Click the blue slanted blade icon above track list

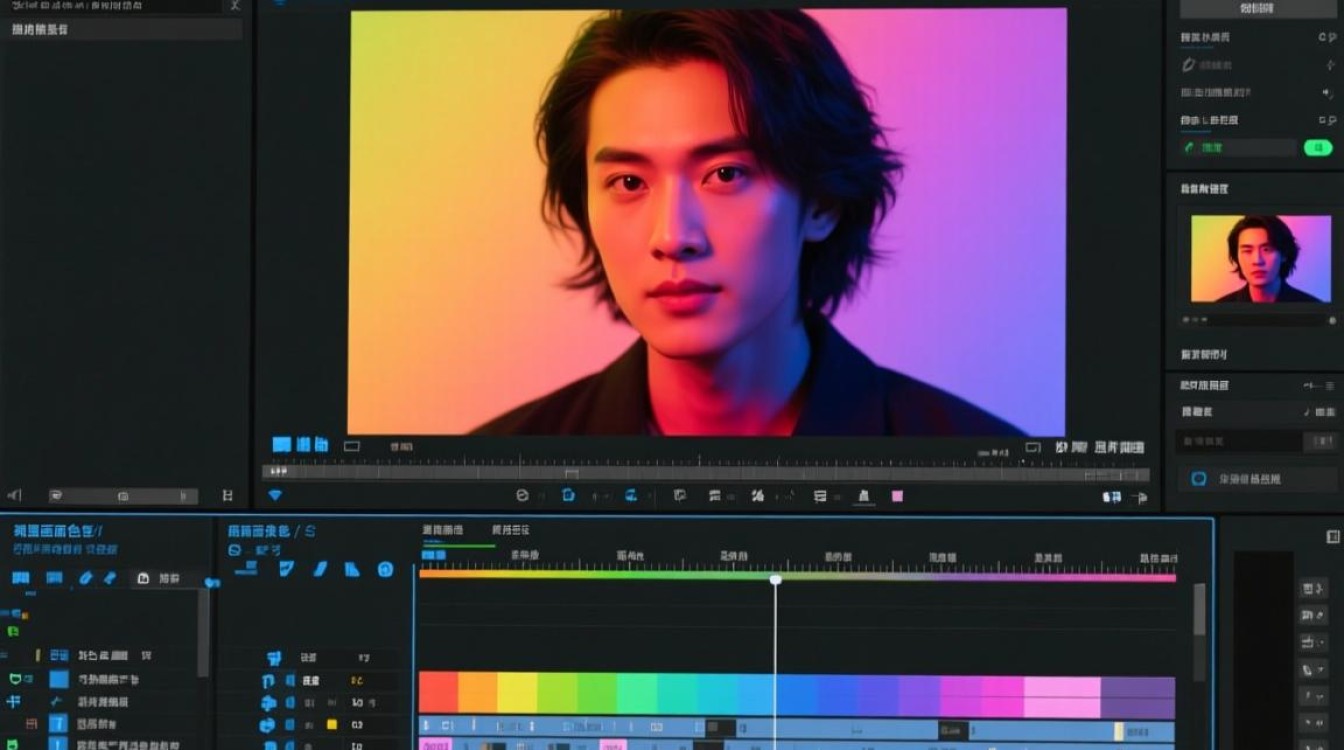(320, 569)
